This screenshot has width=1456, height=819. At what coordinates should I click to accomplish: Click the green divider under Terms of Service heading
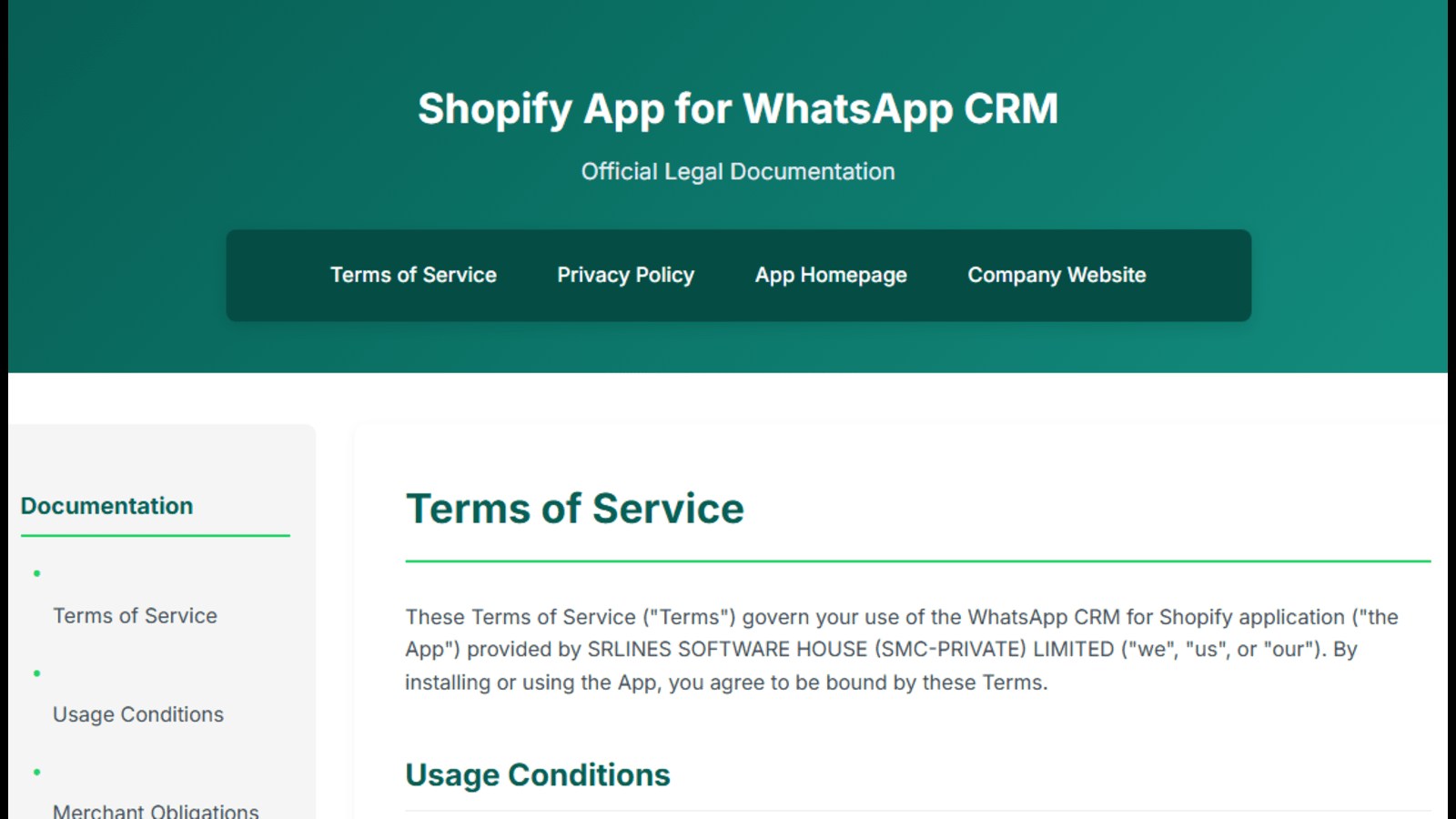(x=918, y=561)
